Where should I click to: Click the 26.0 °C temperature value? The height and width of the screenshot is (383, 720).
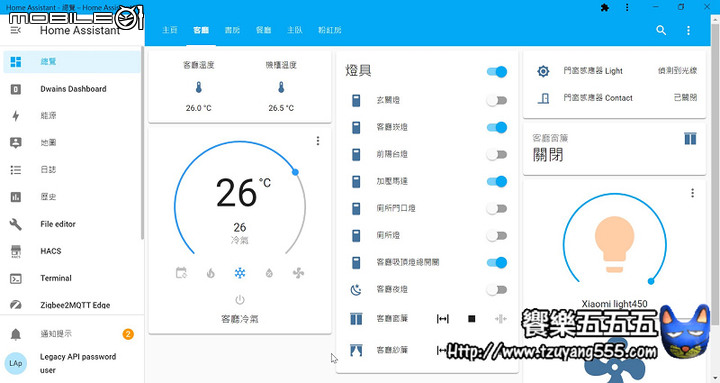[x=198, y=108]
